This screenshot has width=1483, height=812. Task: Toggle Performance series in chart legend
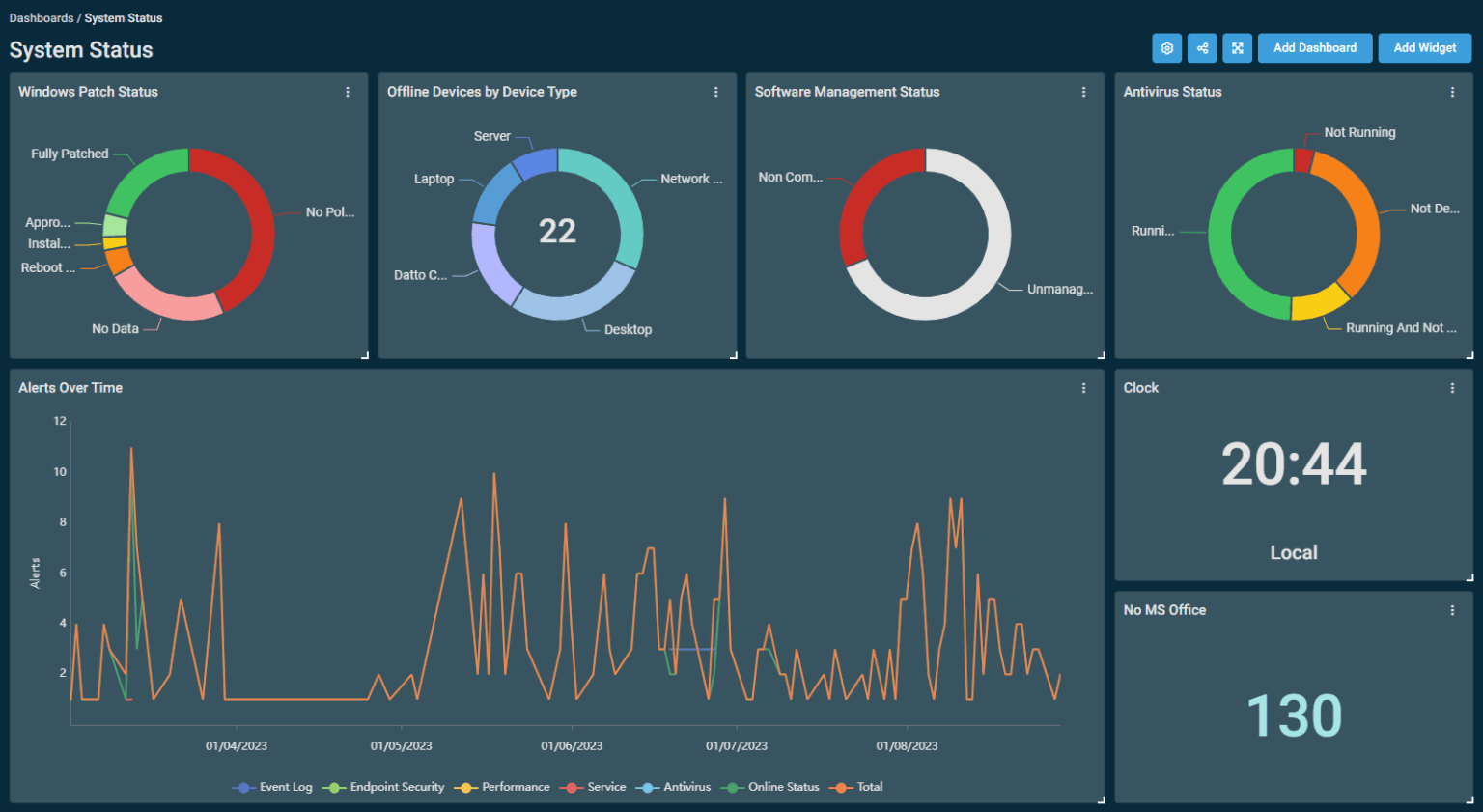pyautogui.click(x=502, y=787)
